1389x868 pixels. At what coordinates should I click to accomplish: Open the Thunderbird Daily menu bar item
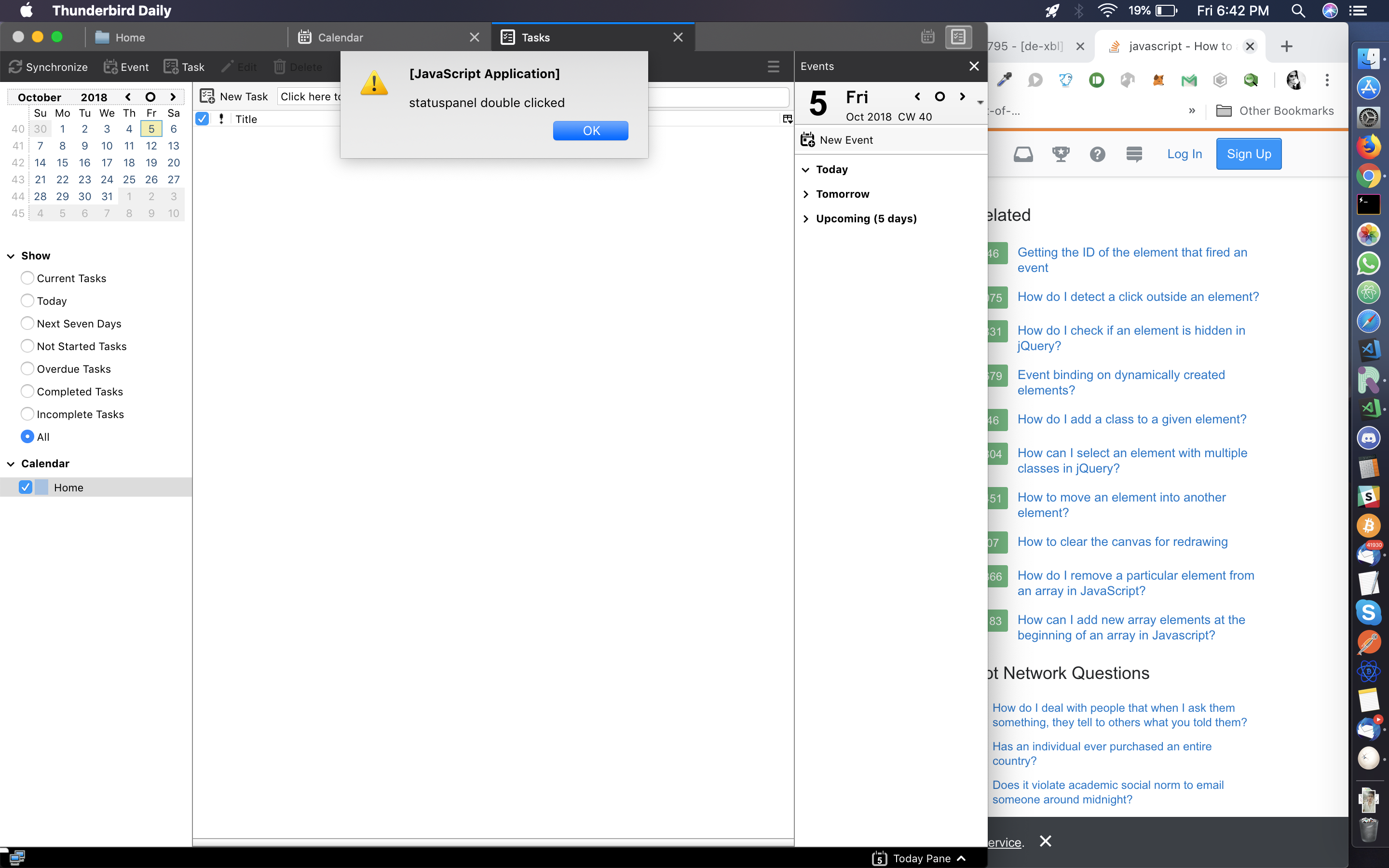pos(111,10)
